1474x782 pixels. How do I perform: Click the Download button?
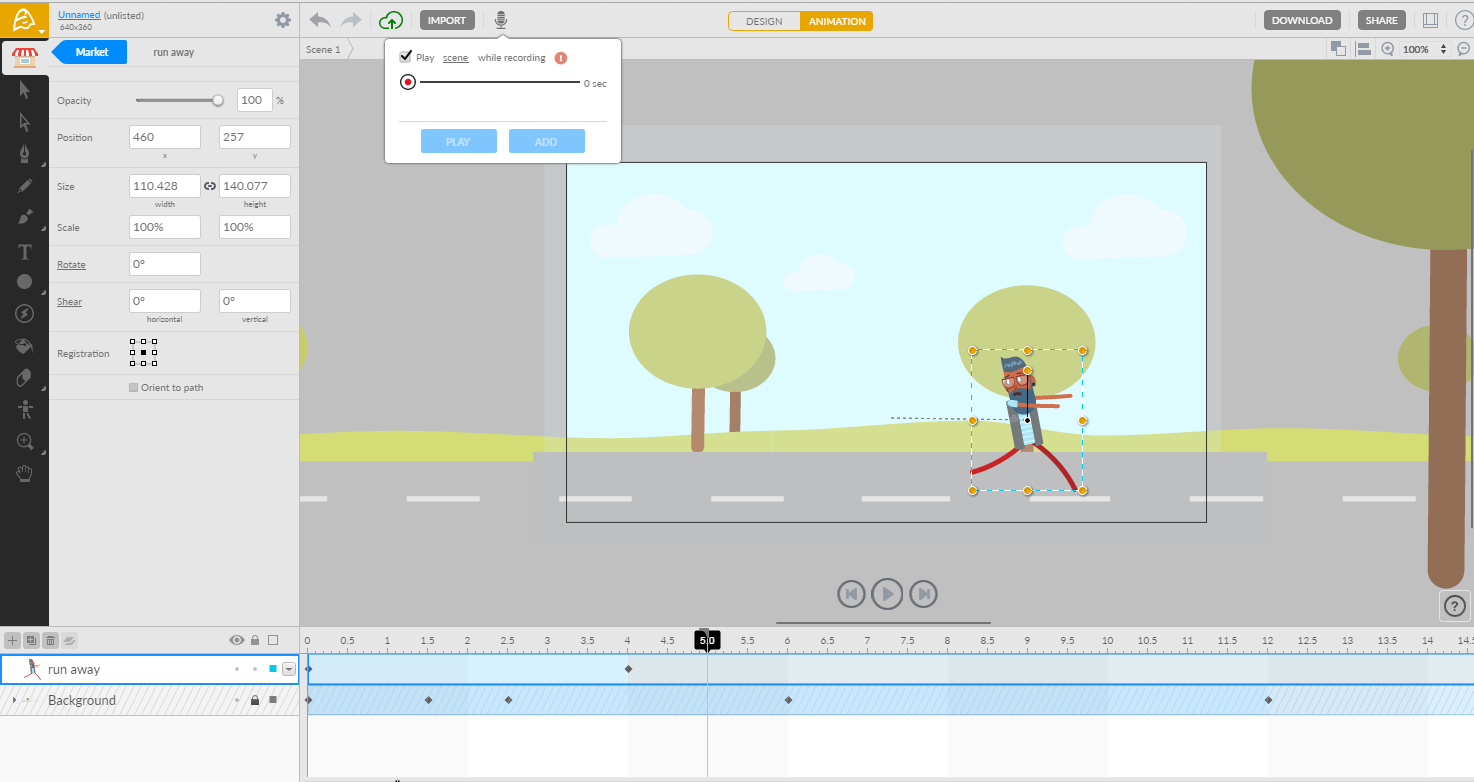click(x=1302, y=20)
